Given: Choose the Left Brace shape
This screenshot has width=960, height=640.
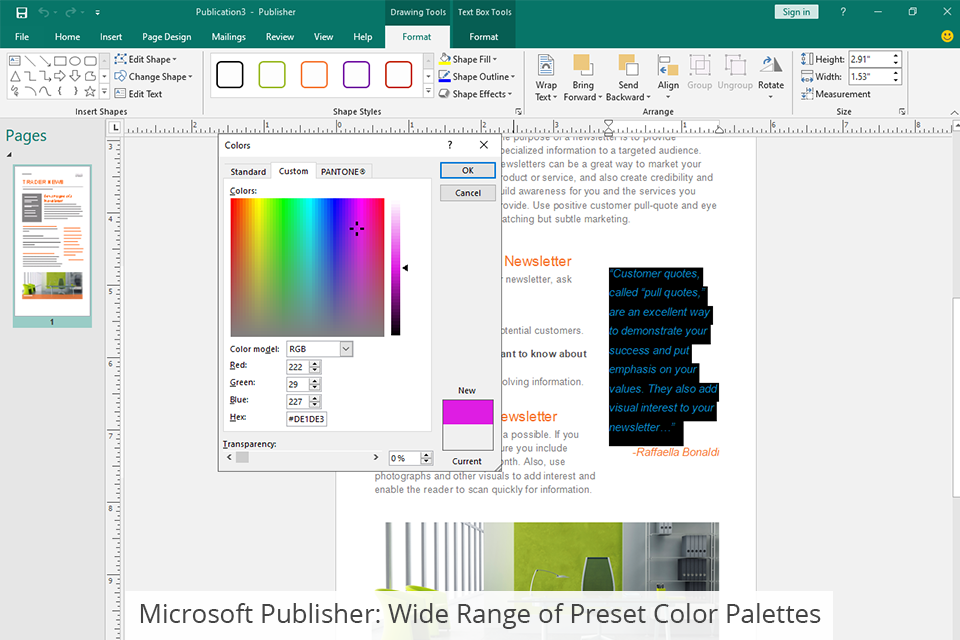Looking at the screenshot, I should tap(60, 91).
